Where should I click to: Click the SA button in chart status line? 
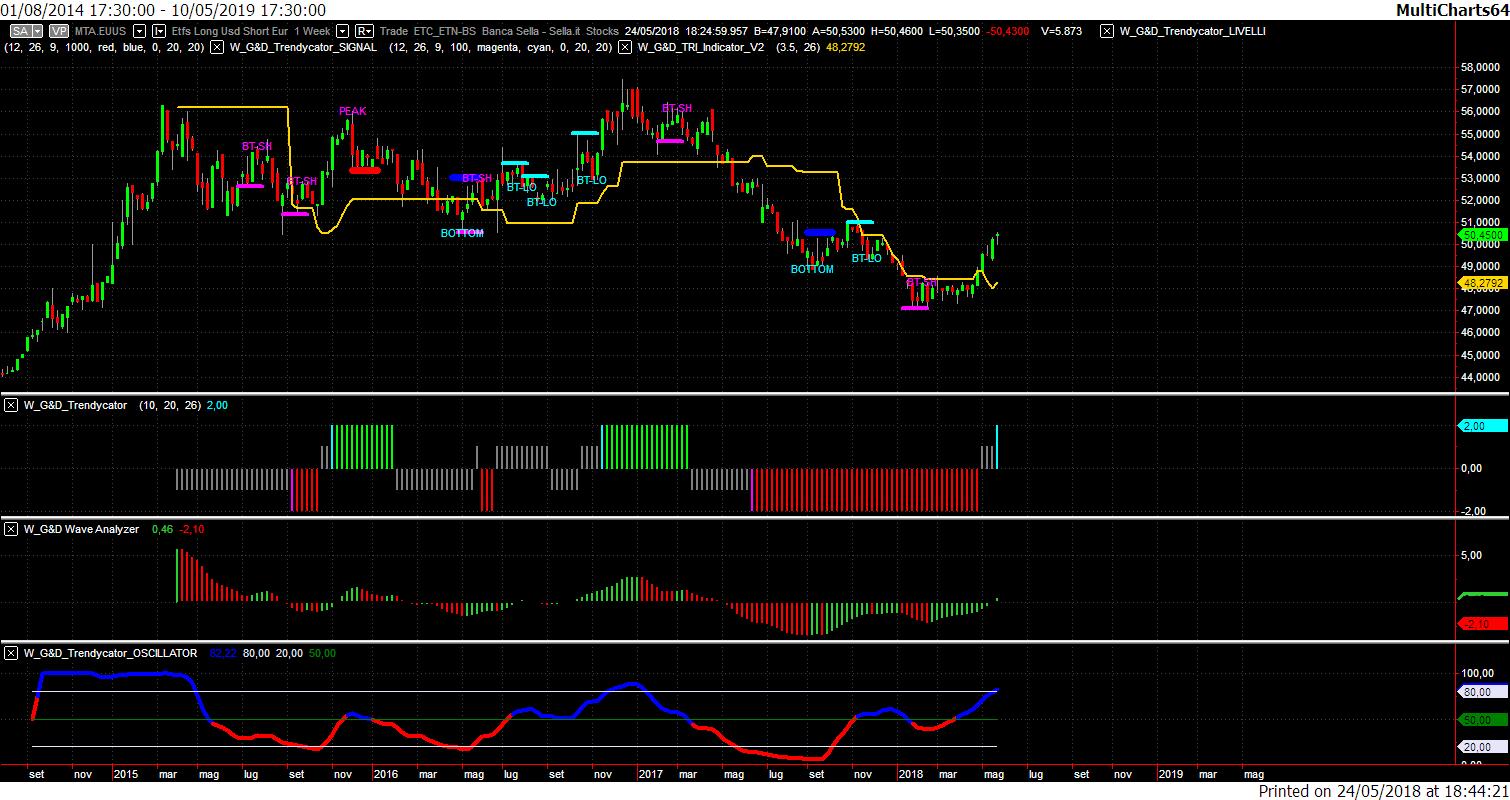tap(19, 31)
